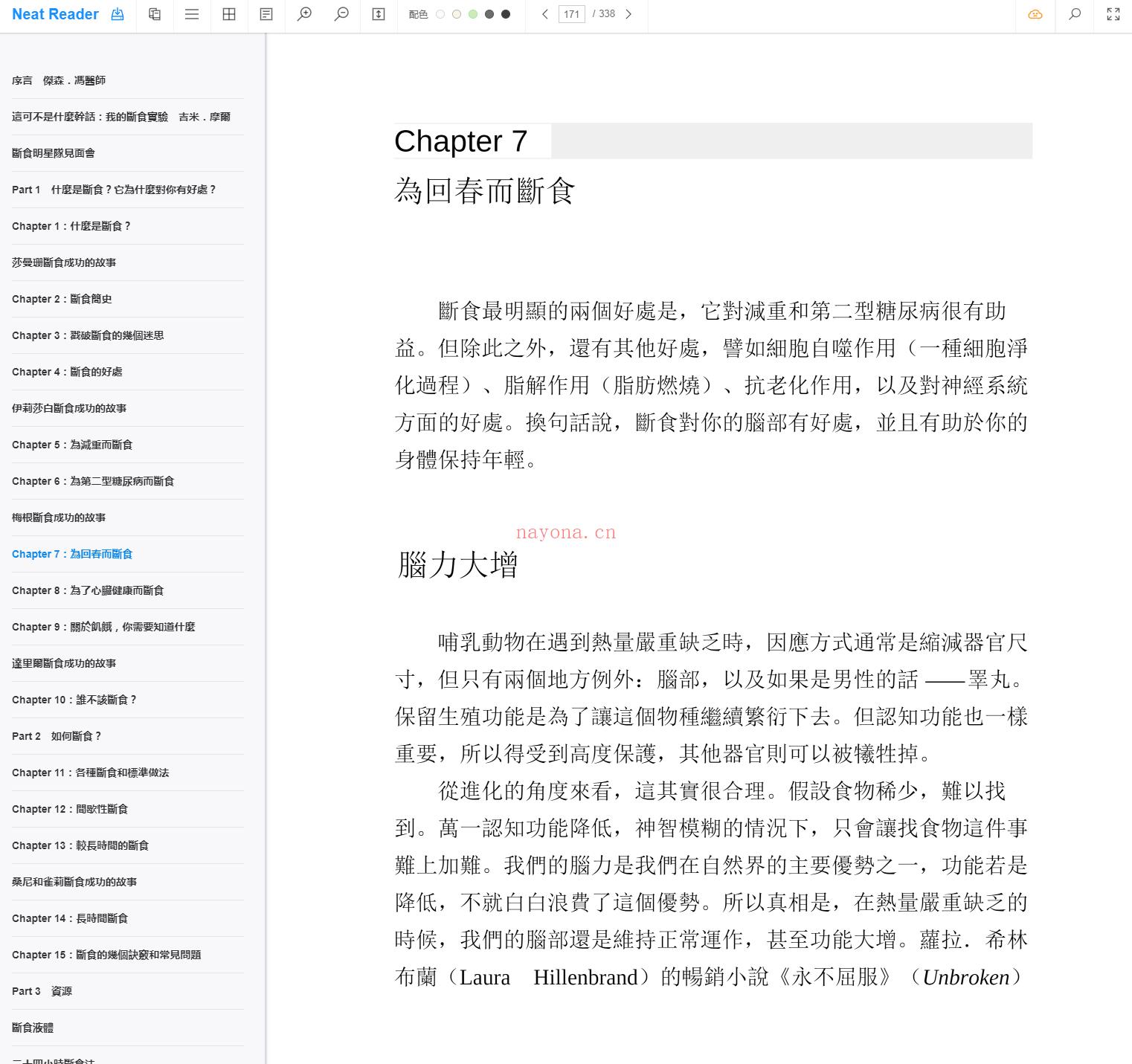Image resolution: width=1132 pixels, height=1064 pixels.
Task: Open 達里爾斷食成功的故事
Action: [128, 663]
